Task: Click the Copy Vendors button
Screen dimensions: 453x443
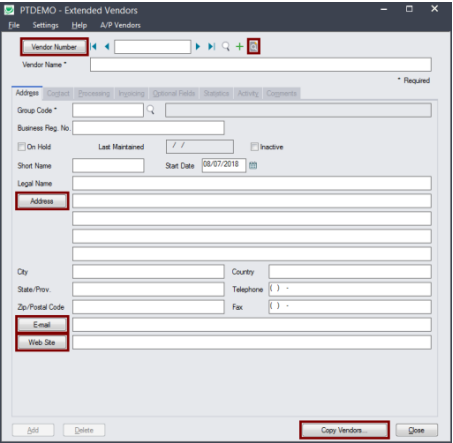Action: 344,430
